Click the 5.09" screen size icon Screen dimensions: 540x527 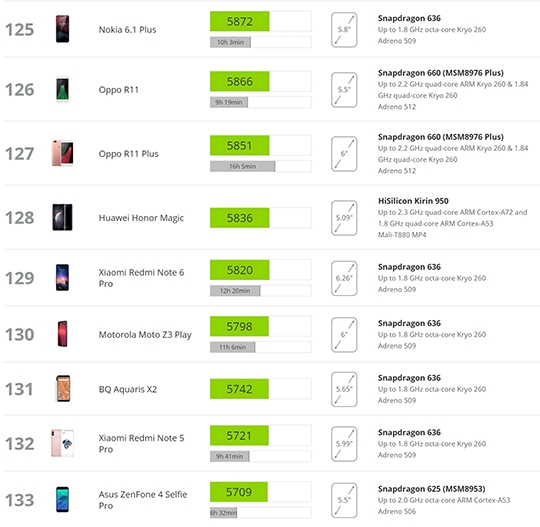tap(344, 218)
